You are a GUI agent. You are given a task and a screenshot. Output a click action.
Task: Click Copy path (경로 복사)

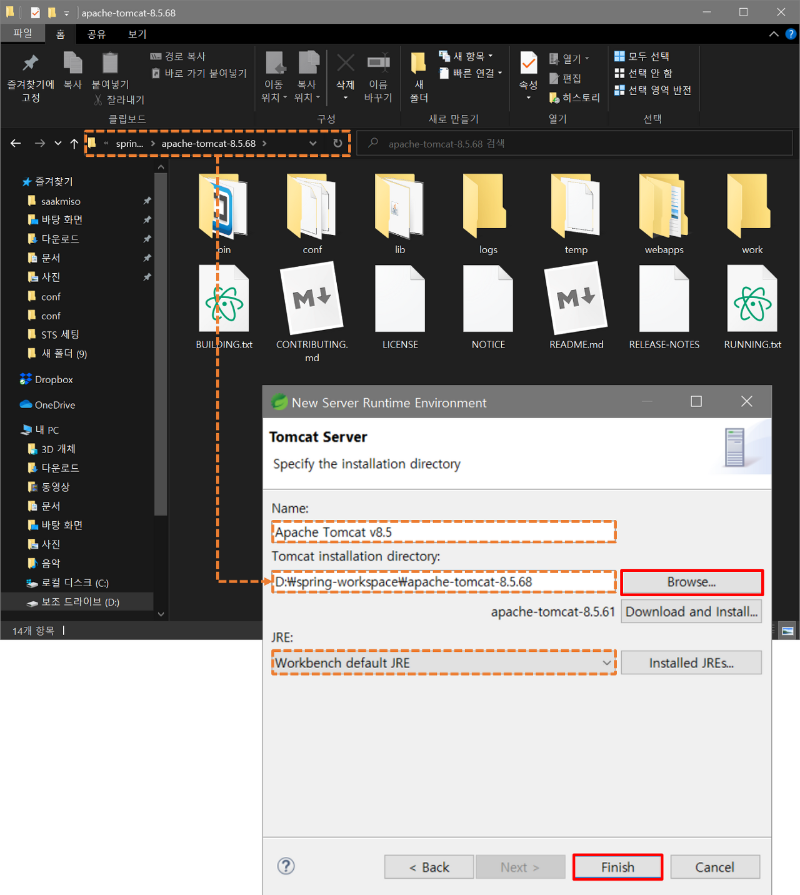(x=177, y=56)
